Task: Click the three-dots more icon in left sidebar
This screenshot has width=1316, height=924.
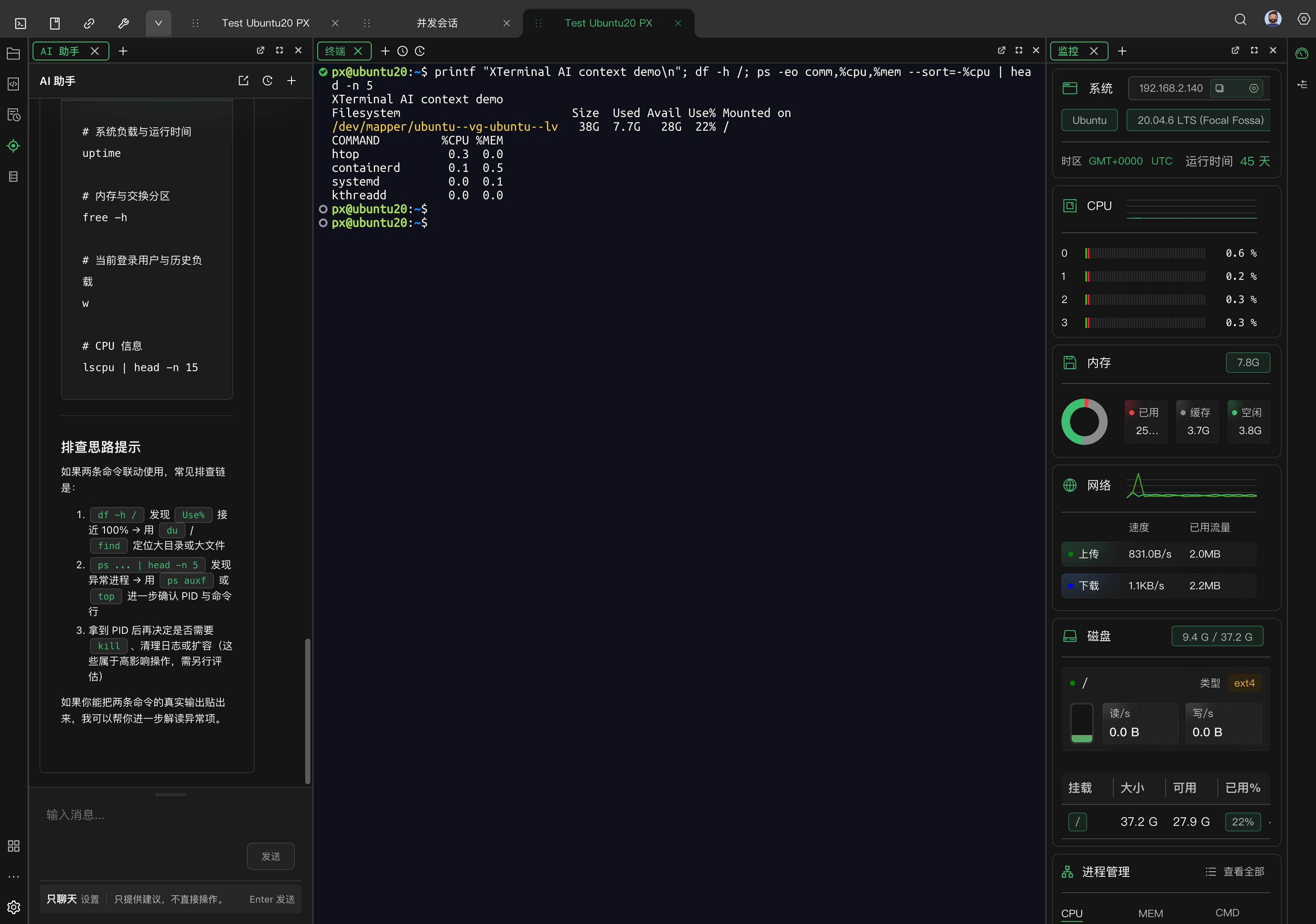Action: pyautogui.click(x=14, y=876)
